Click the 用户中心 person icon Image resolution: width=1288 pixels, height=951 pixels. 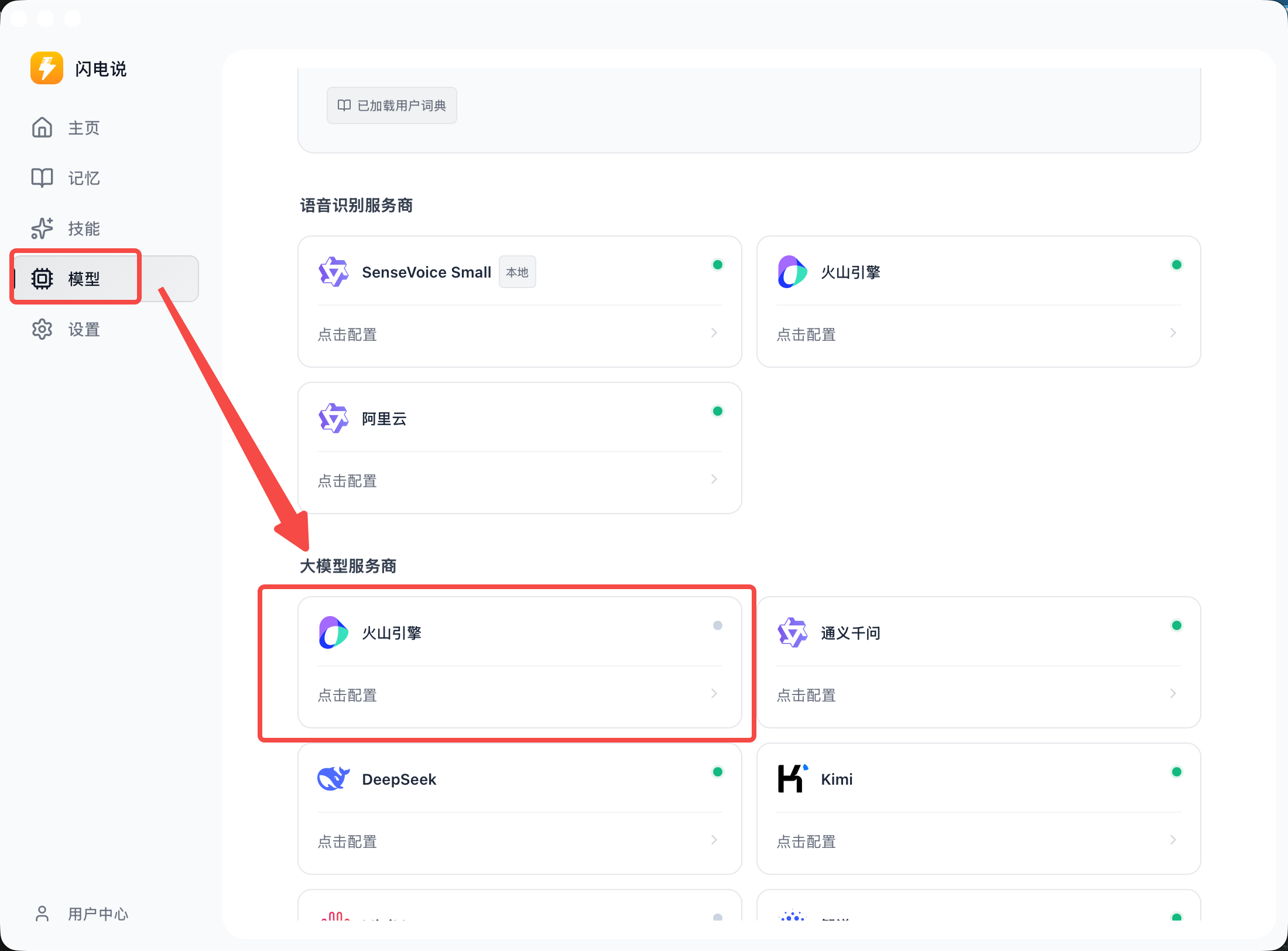point(42,914)
